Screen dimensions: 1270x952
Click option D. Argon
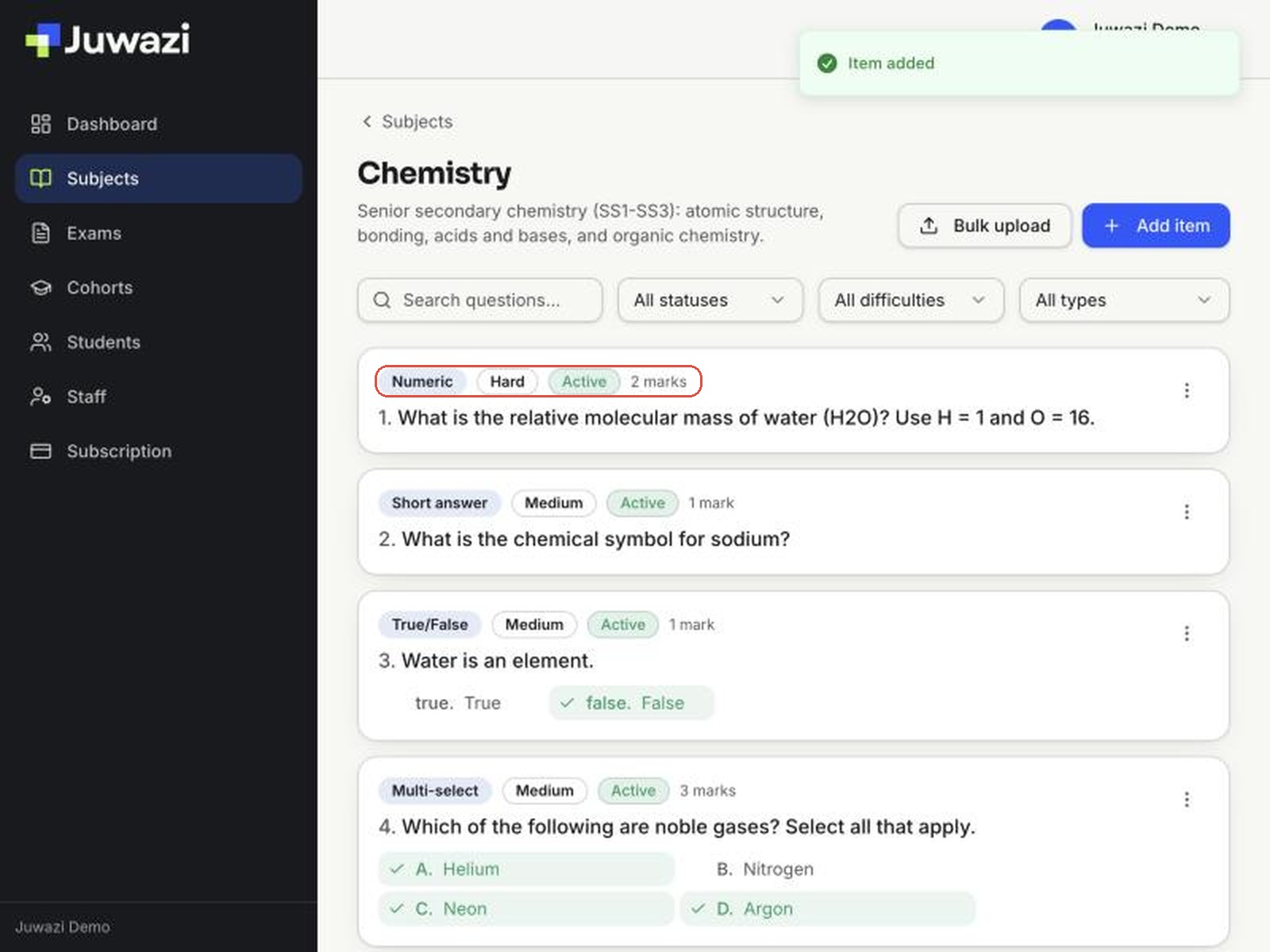827,909
